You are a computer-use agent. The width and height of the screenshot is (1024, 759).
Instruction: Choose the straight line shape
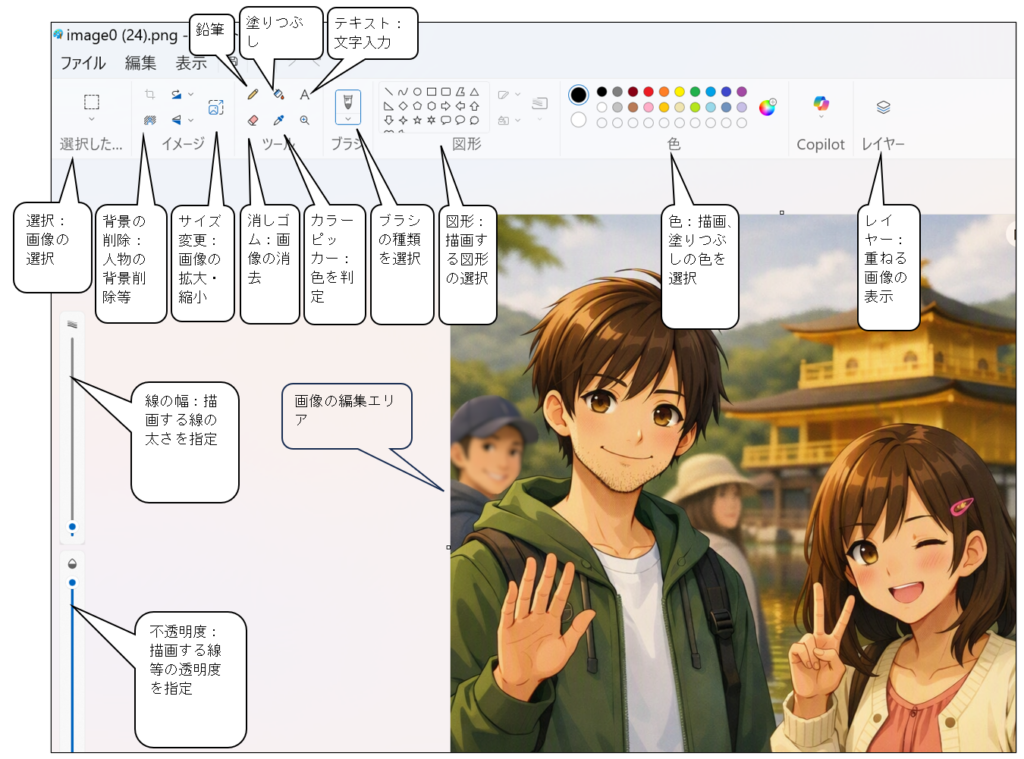pos(389,92)
